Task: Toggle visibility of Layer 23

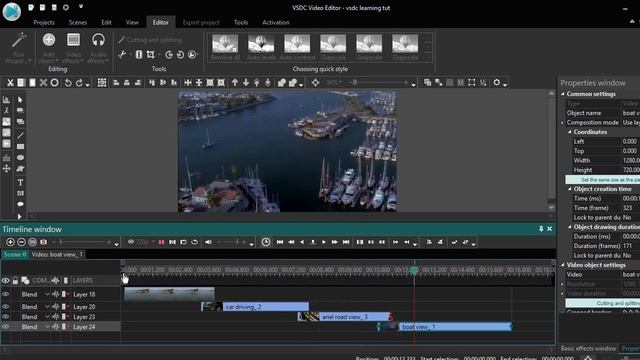Action: (x=5, y=317)
